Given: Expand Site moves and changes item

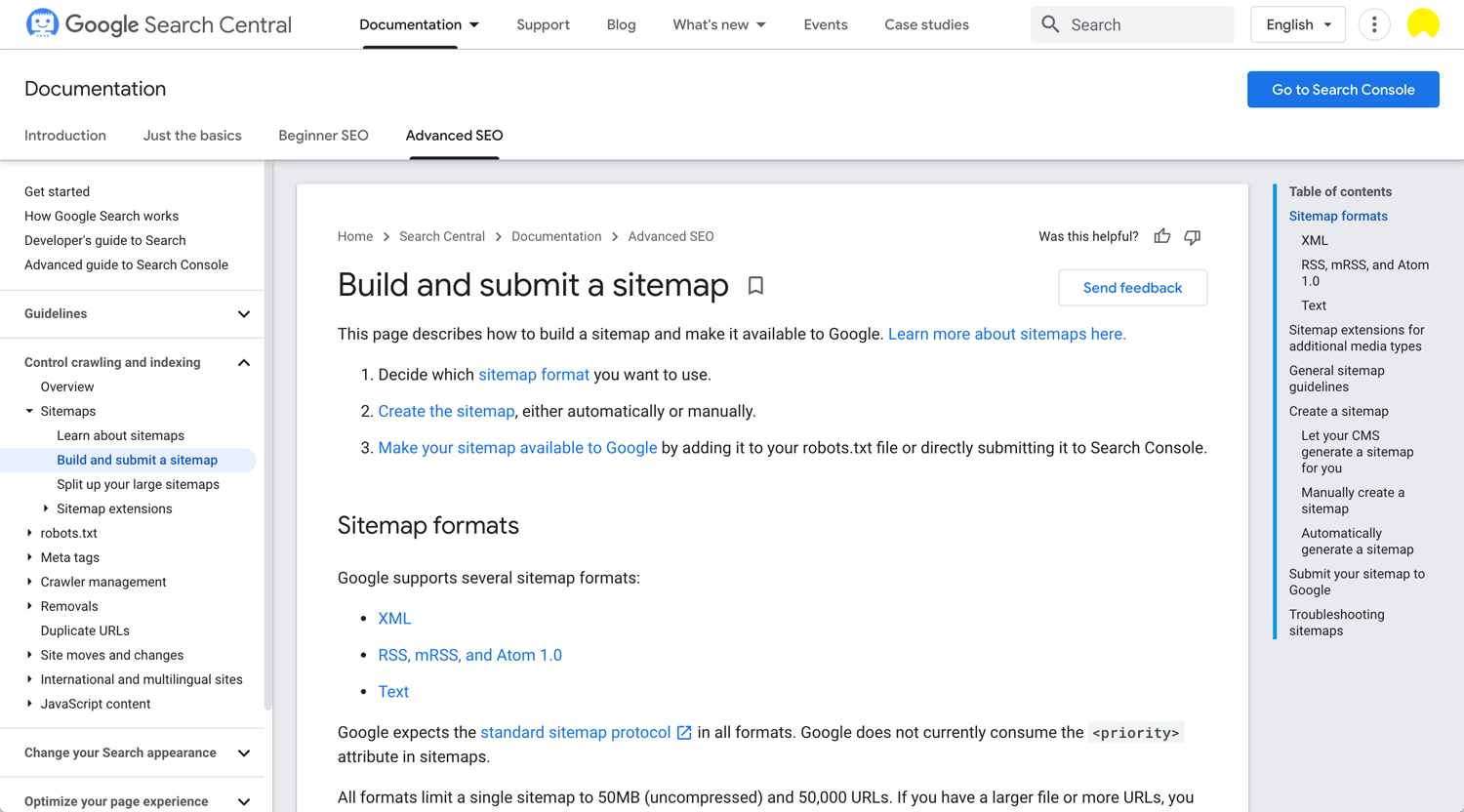Looking at the screenshot, I should click(29, 655).
